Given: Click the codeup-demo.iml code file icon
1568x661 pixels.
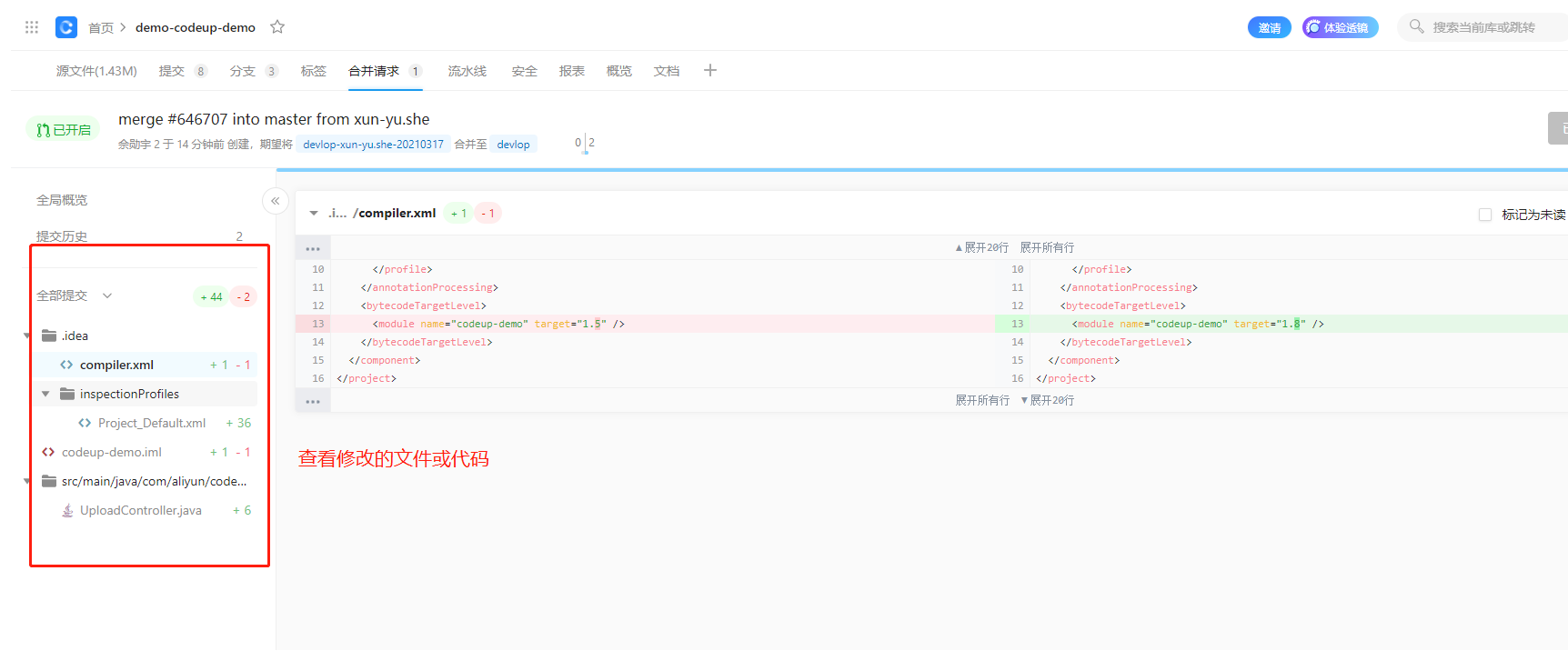Looking at the screenshot, I should click(48, 452).
